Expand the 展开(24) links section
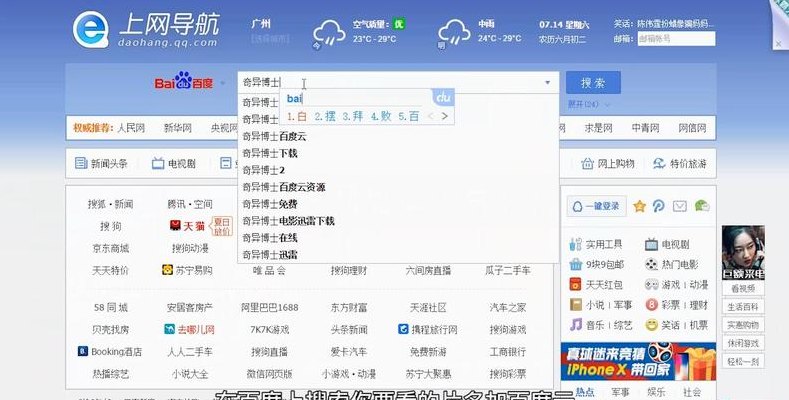Viewport: 789px width, 400px height. 589,104
